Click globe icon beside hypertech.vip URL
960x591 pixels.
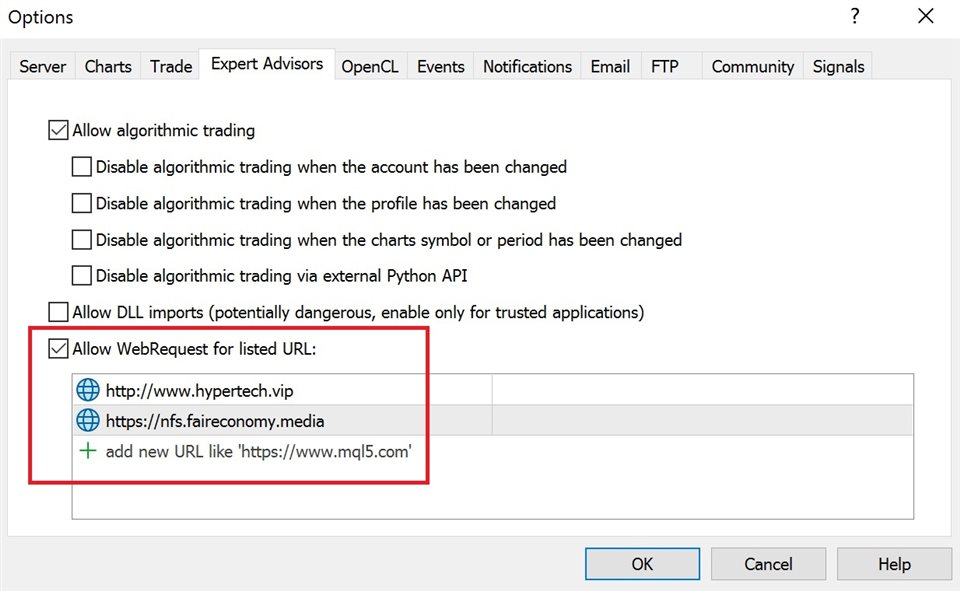[x=88, y=391]
